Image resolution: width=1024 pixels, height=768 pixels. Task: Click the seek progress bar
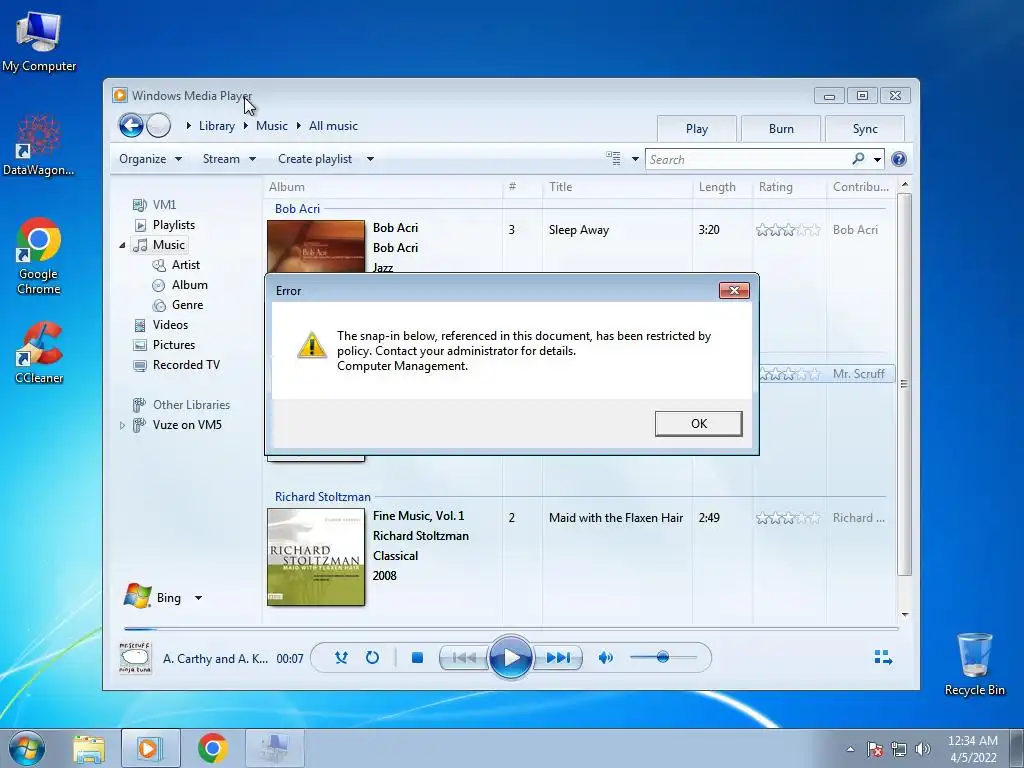coord(511,629)
